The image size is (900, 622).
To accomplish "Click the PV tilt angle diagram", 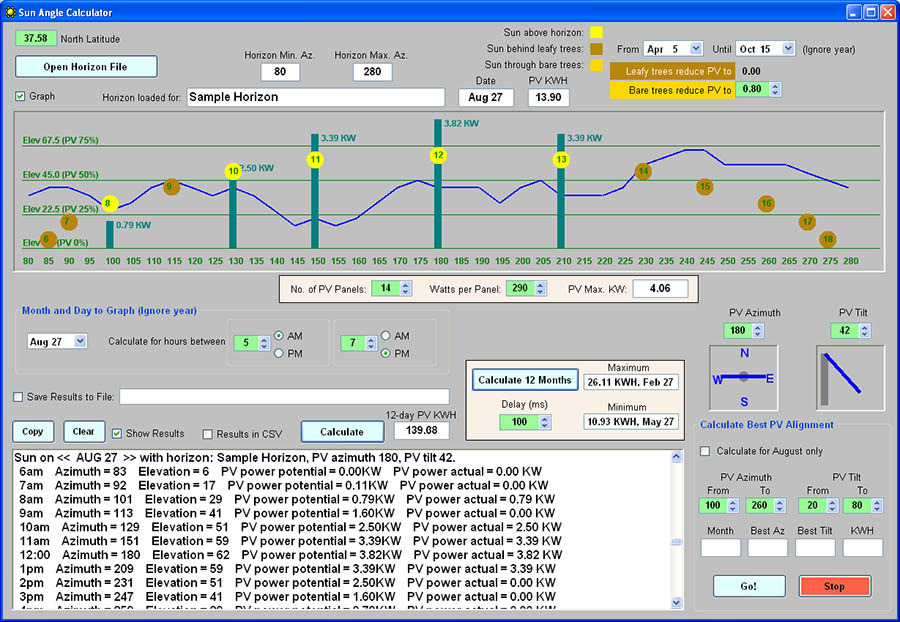I will [850, 377].
